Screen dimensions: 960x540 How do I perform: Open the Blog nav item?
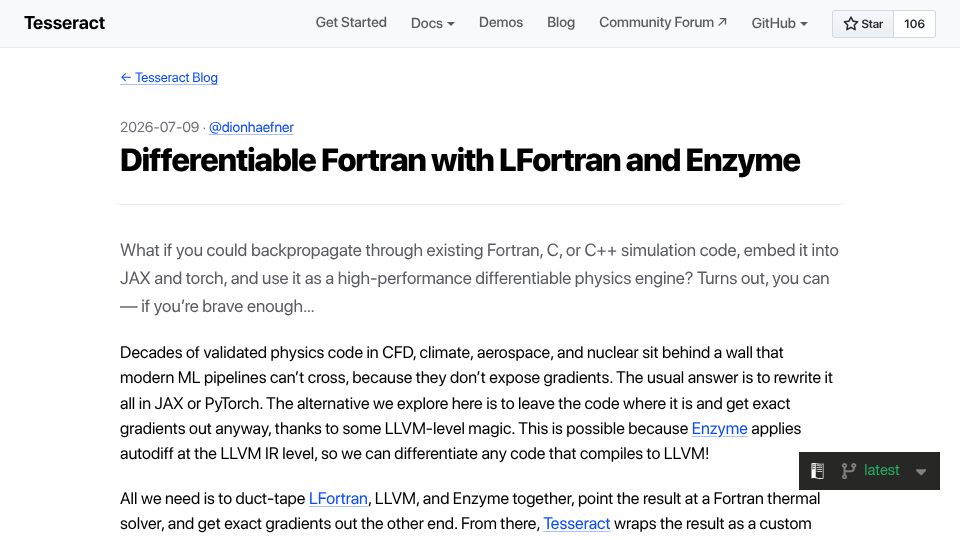click(561, 23)
